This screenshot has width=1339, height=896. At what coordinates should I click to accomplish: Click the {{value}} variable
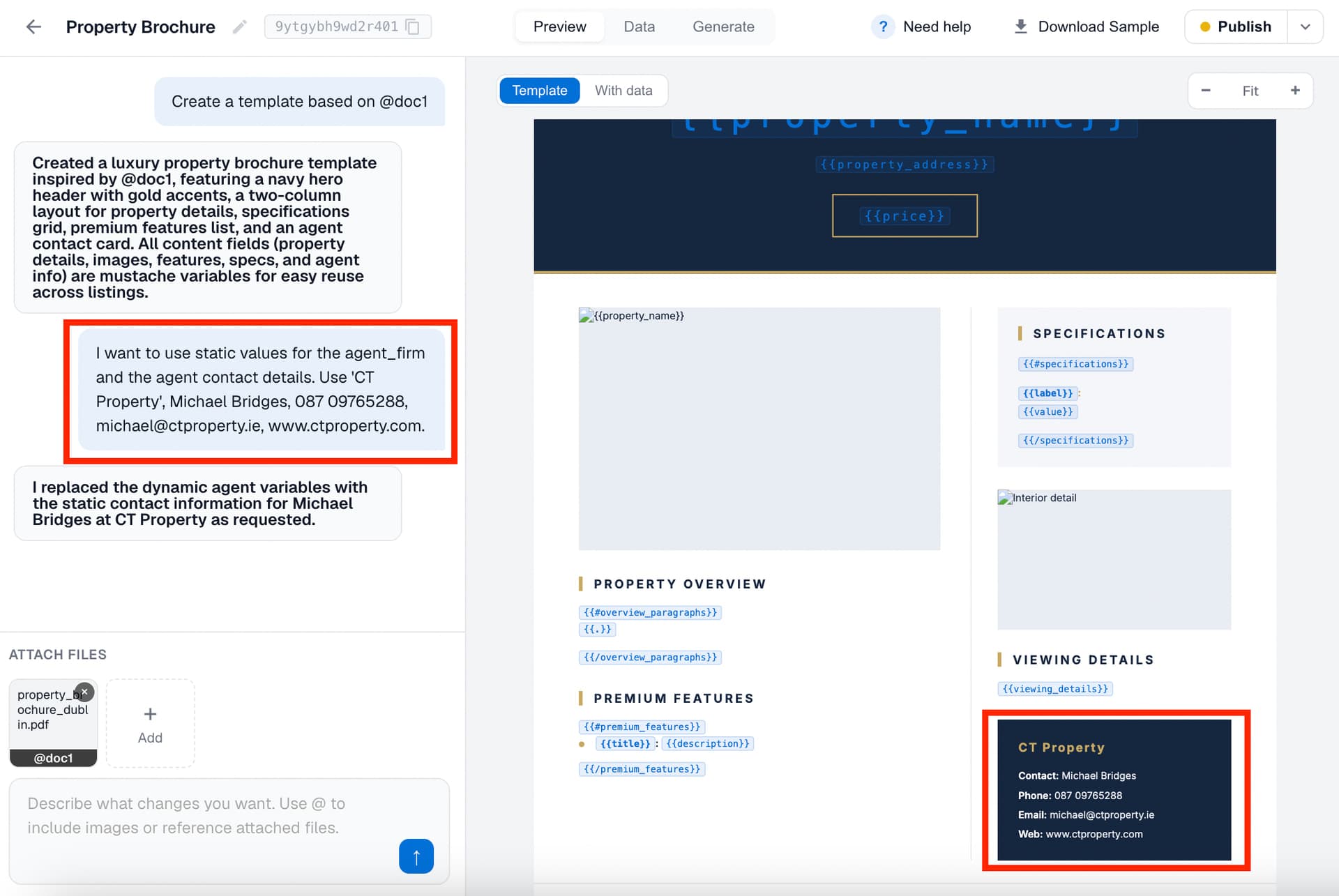(1047, 411)
